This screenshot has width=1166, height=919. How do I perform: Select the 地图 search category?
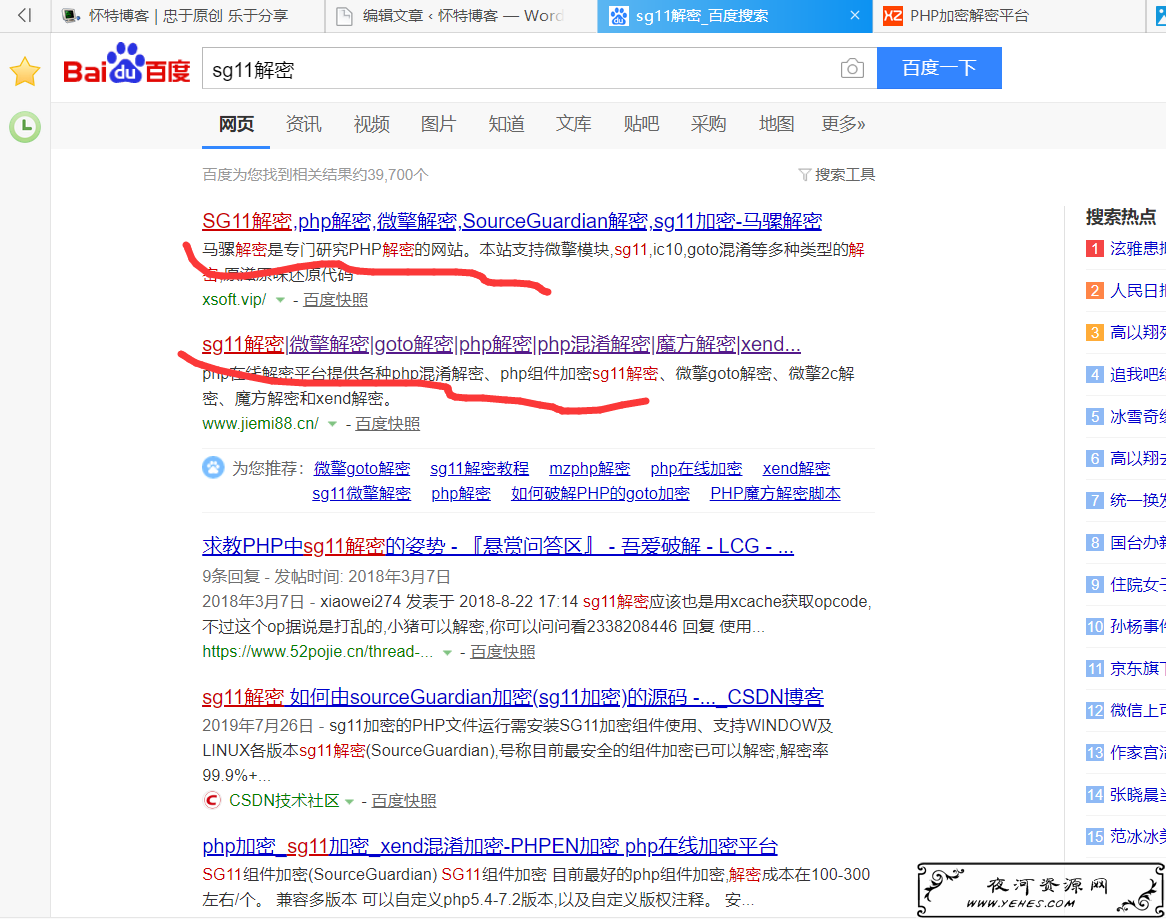coord(776,124)
